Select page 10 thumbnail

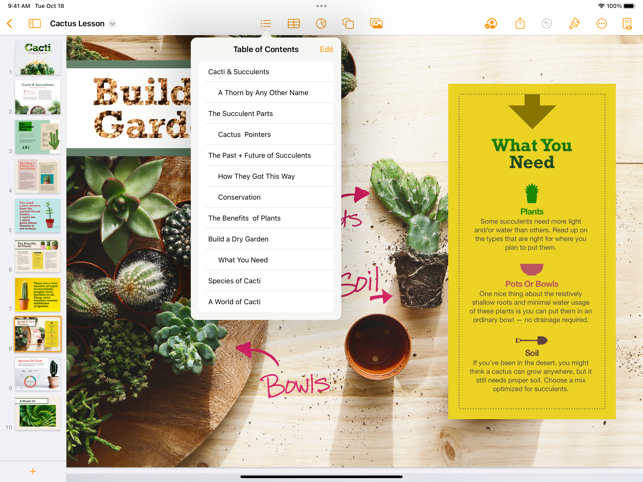coord(38,413)
